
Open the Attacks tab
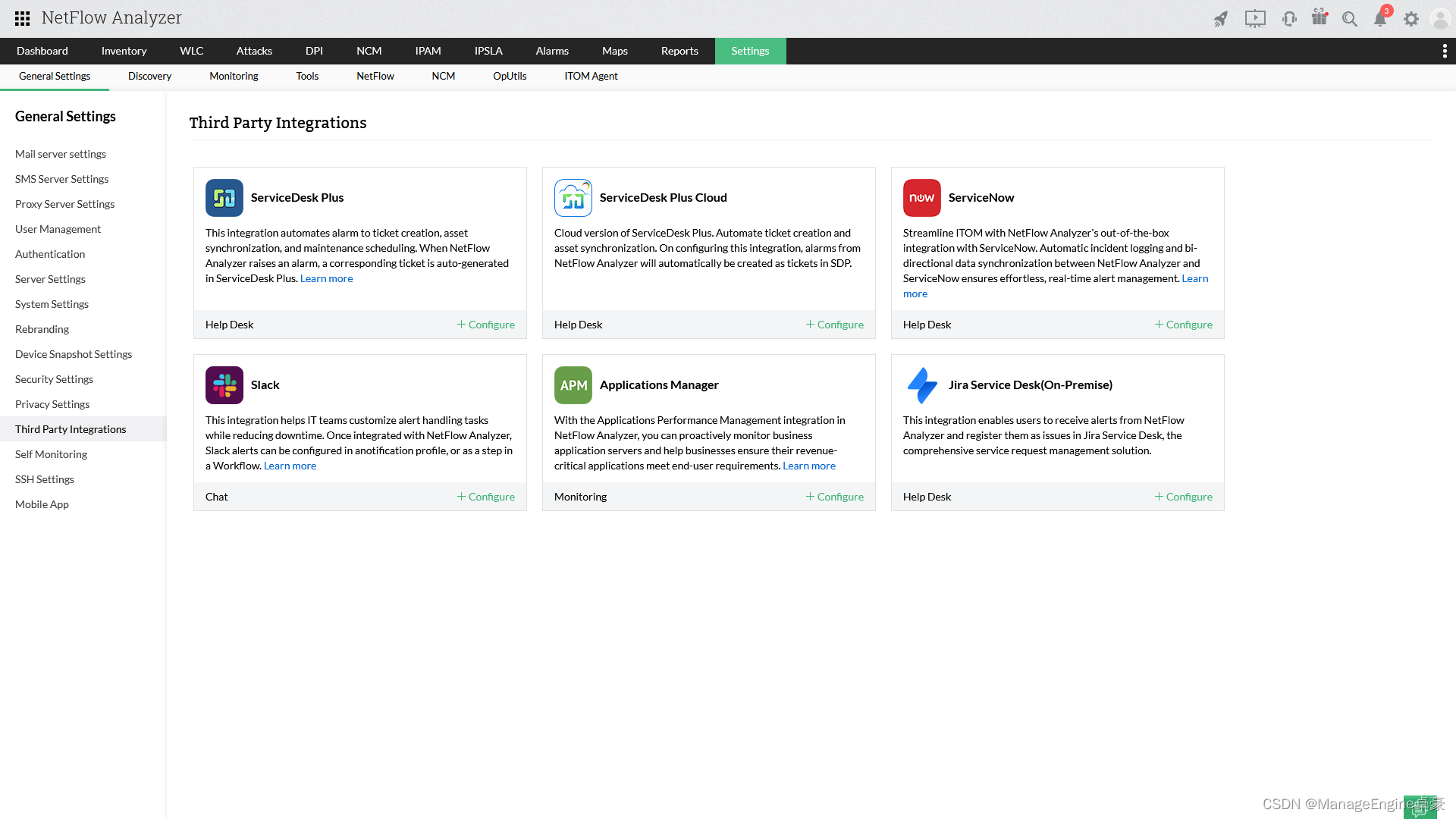pyautogui.click(x=254, y=51)
